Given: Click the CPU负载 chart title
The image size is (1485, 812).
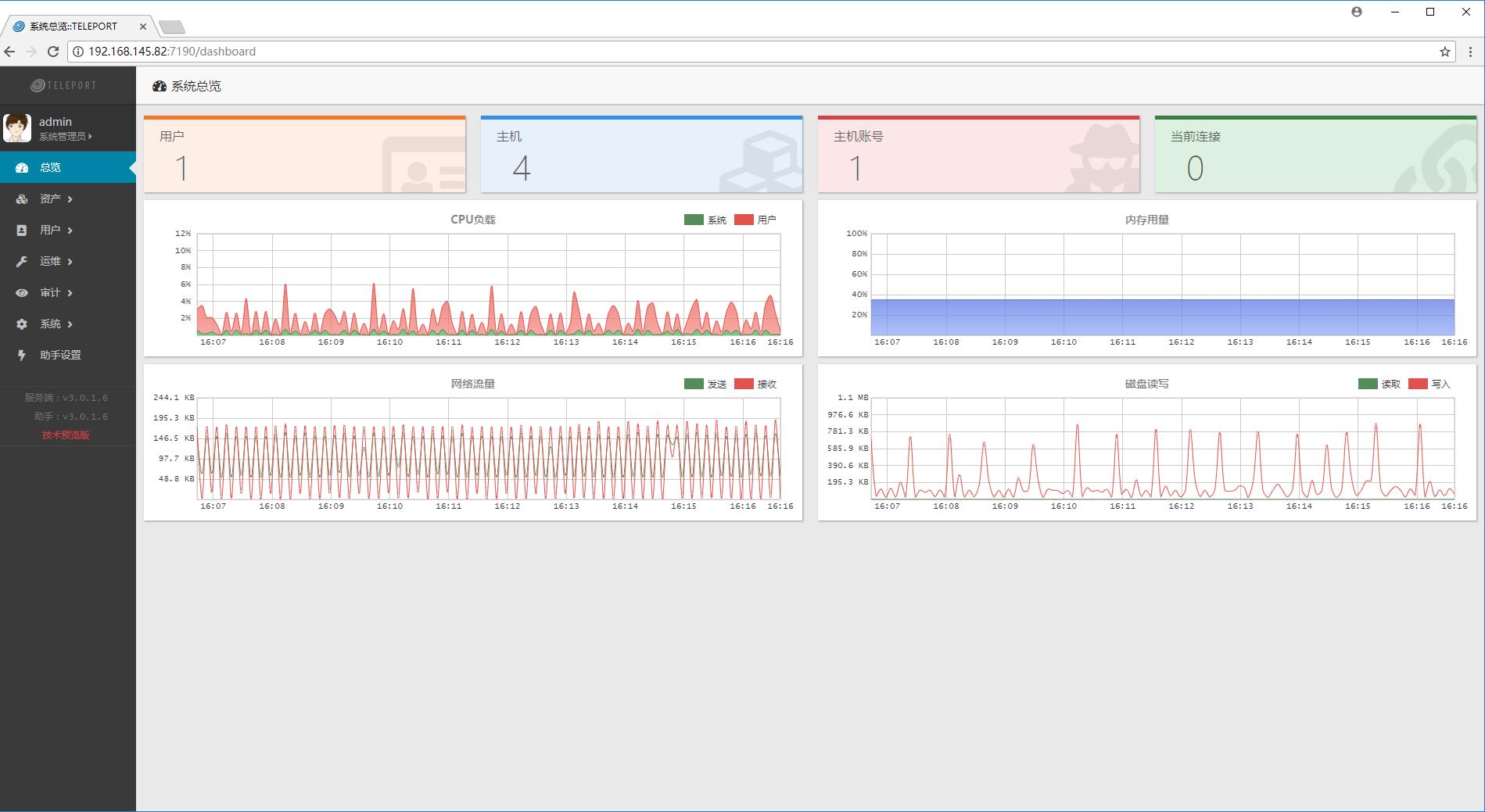Looking at the screenshot, I should point(473,220).
